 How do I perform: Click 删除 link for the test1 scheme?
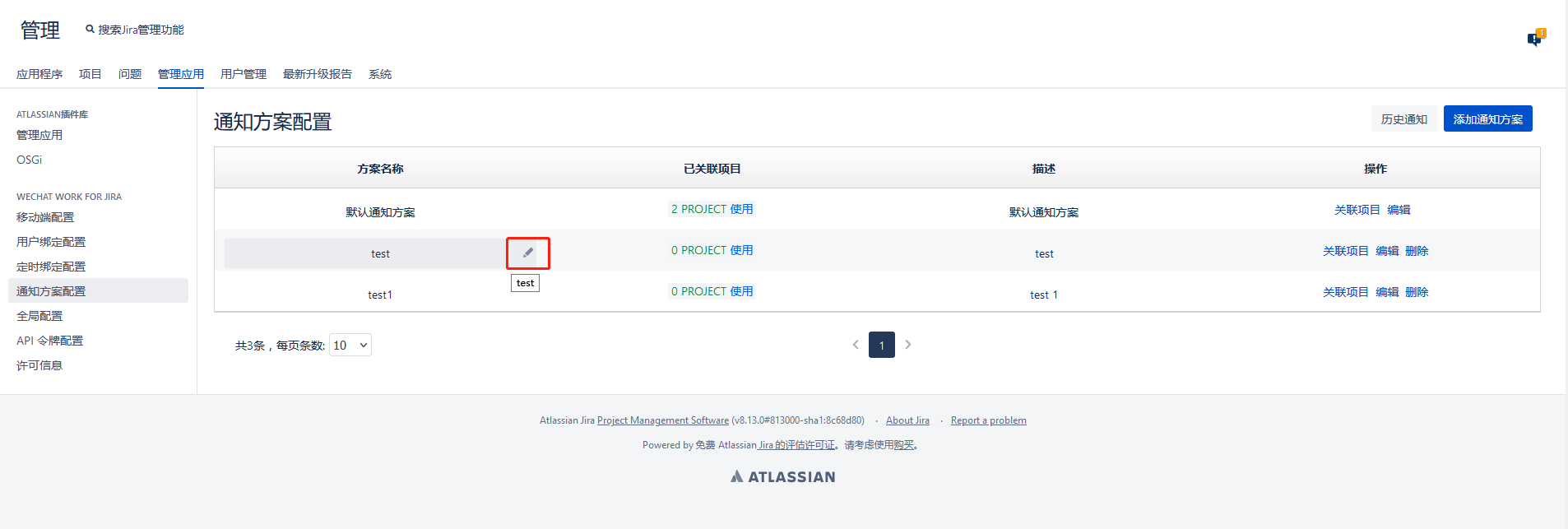coord(1417,292)
